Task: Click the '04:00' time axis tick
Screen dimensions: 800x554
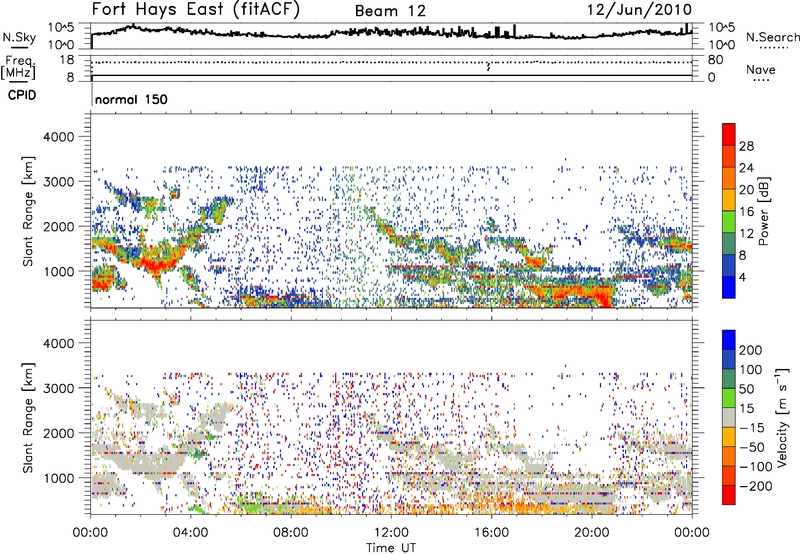Action: [191, 533]
